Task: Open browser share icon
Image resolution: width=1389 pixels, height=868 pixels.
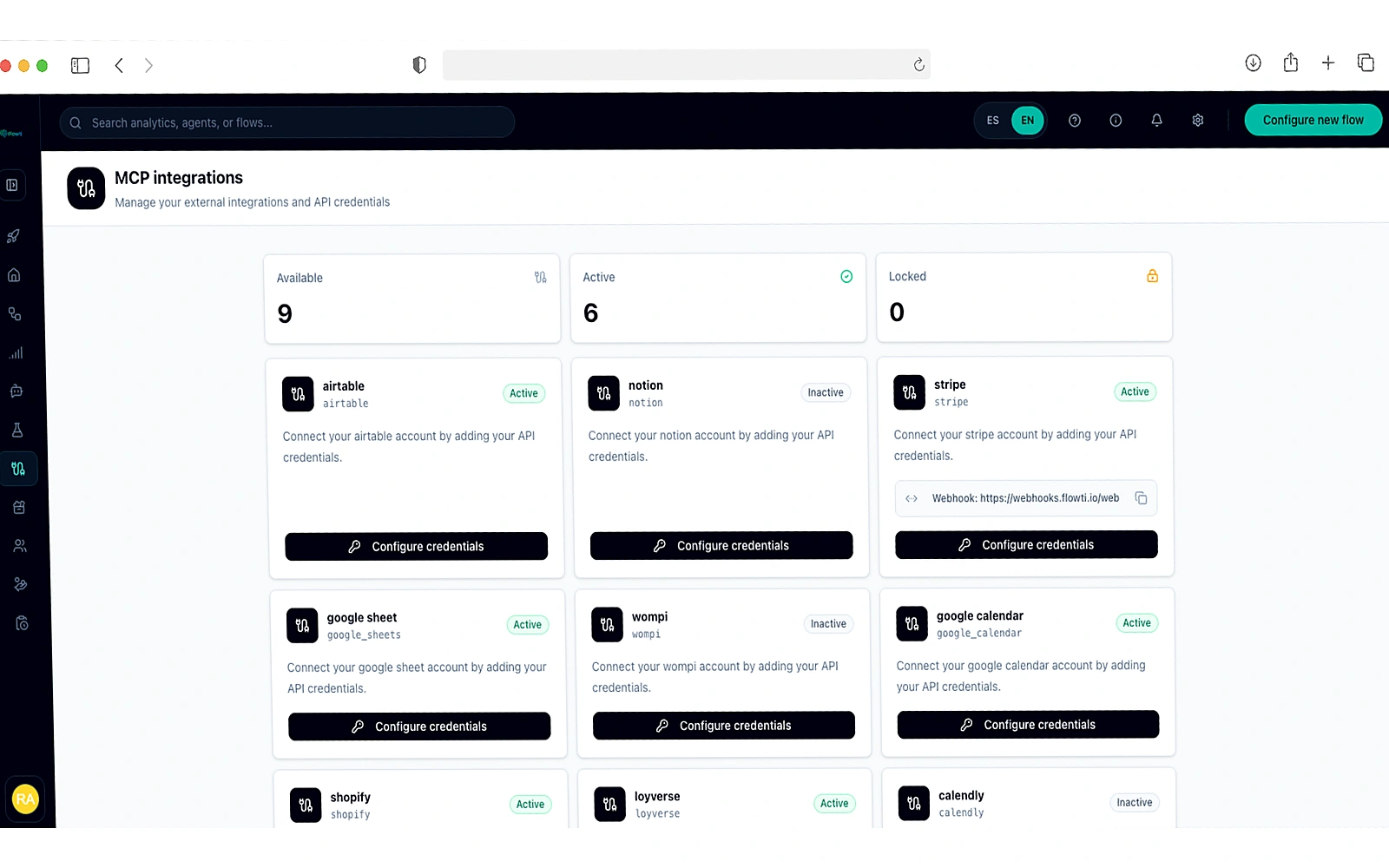Action: (1291, 62)
